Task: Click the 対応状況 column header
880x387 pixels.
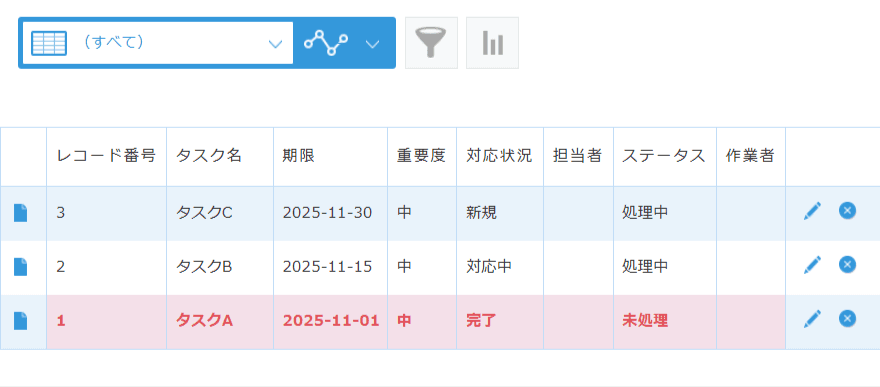Action: click(x=500, y=156)
